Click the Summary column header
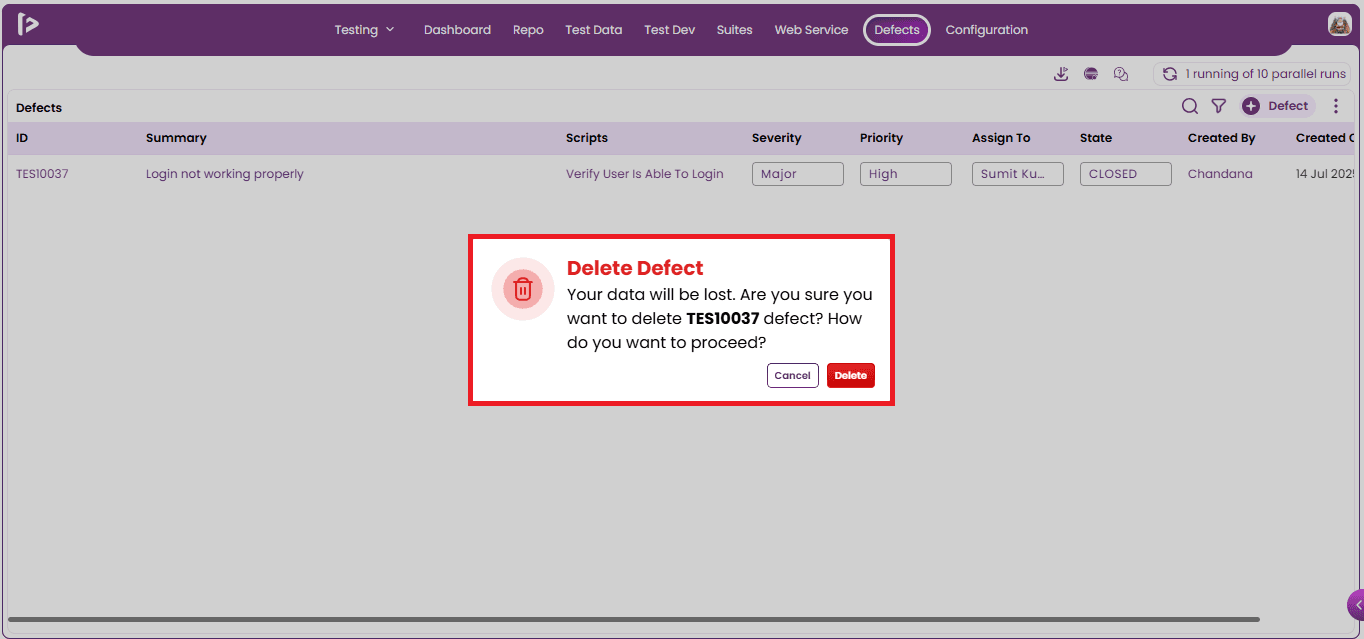1364x639 pixels. pos(176,138)
